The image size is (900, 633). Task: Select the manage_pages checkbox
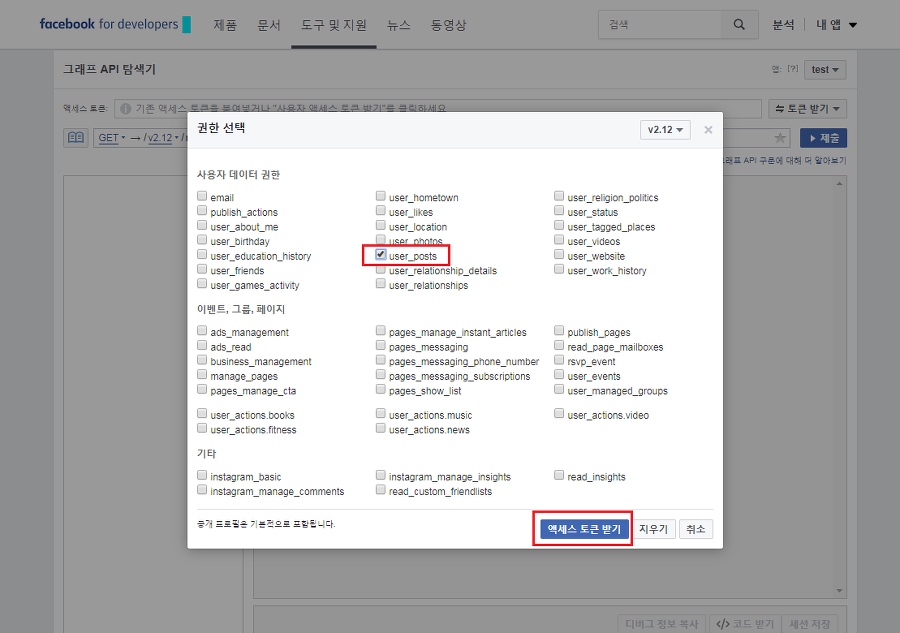202,375
